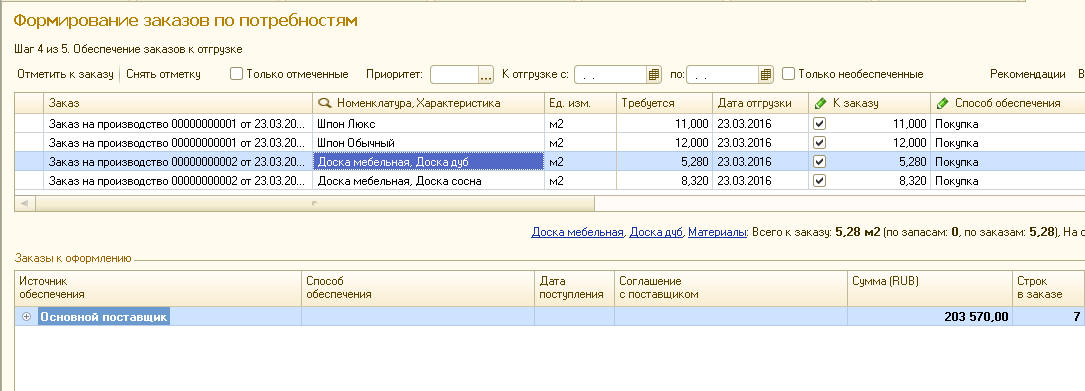Click the Строк в заказе column header
1085x391 pixels.
[1048, 288]
